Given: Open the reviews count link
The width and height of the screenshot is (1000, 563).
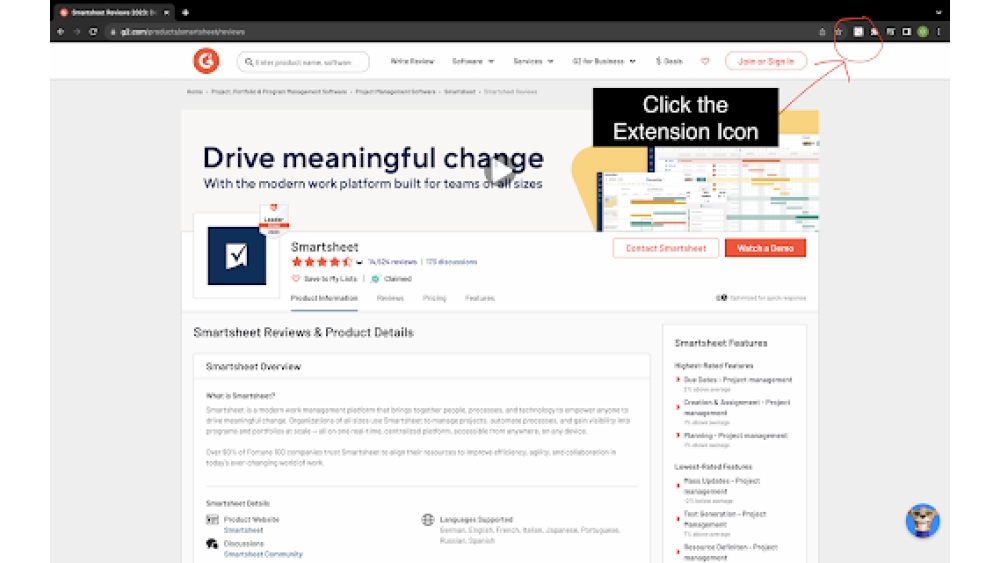Looking at the screenshot, I should tap(392, 262).
